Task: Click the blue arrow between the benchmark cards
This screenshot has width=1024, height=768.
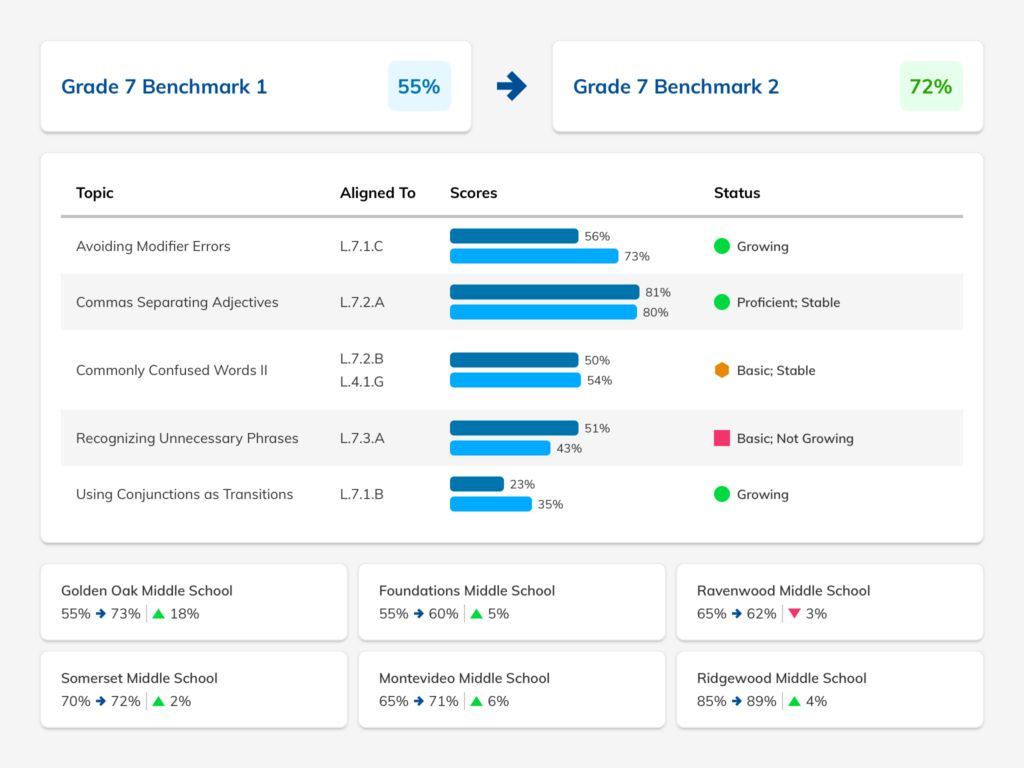Action: [511, 86]
